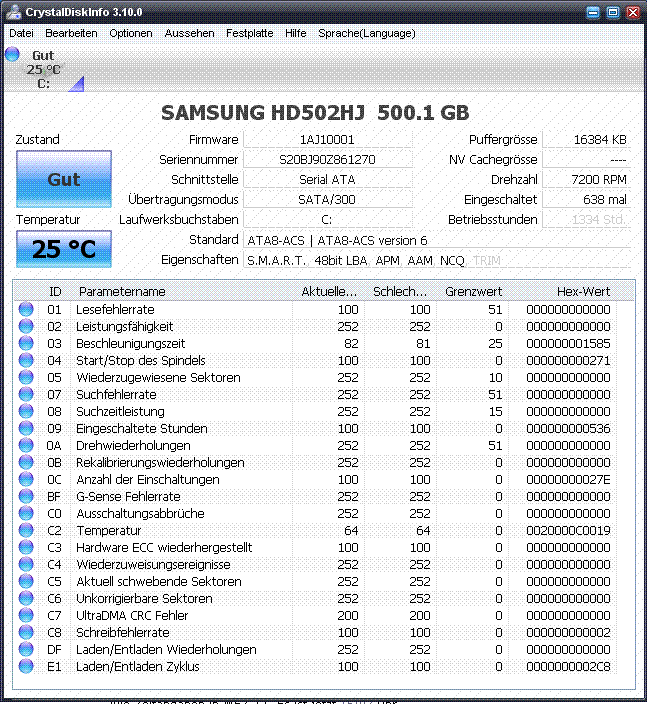
Task: Click status orb for Schreibfehlerrate row
Action: (x=26, y=633)
